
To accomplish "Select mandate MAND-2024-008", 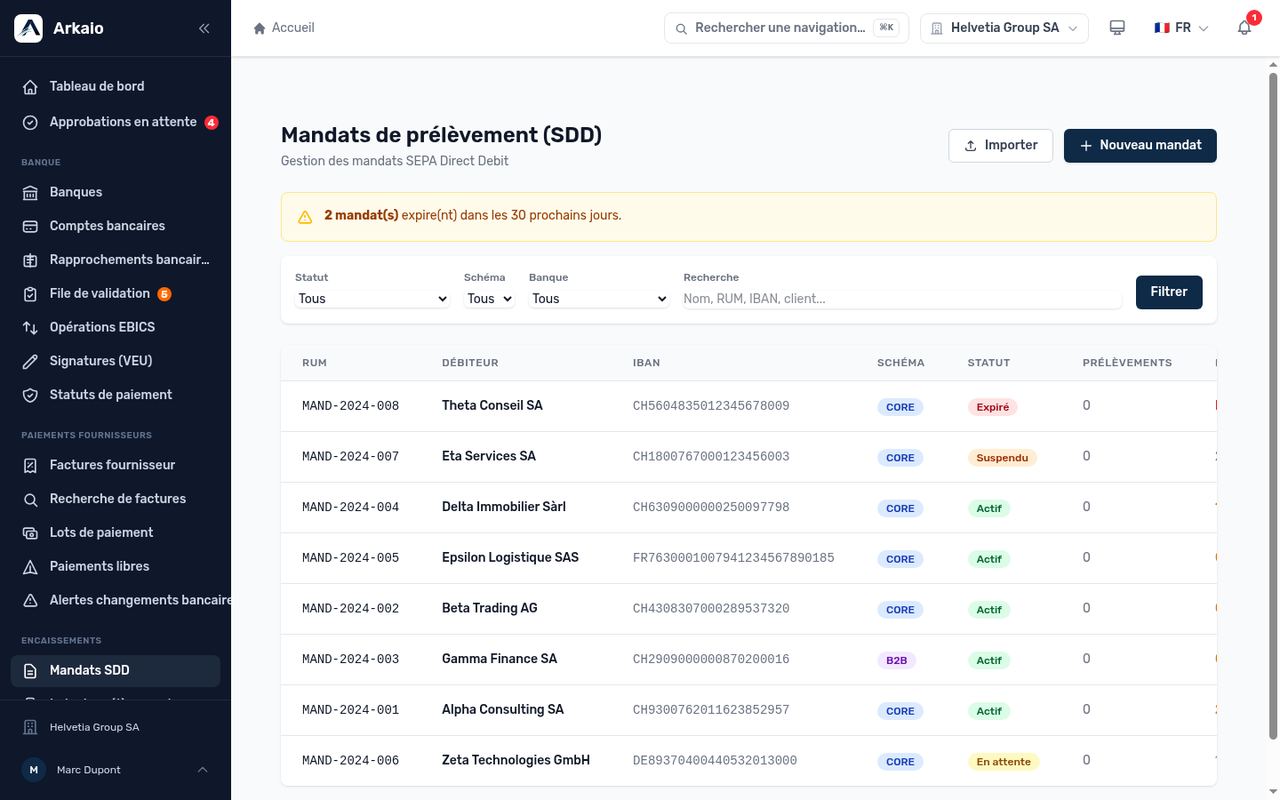I will point(350,406).
